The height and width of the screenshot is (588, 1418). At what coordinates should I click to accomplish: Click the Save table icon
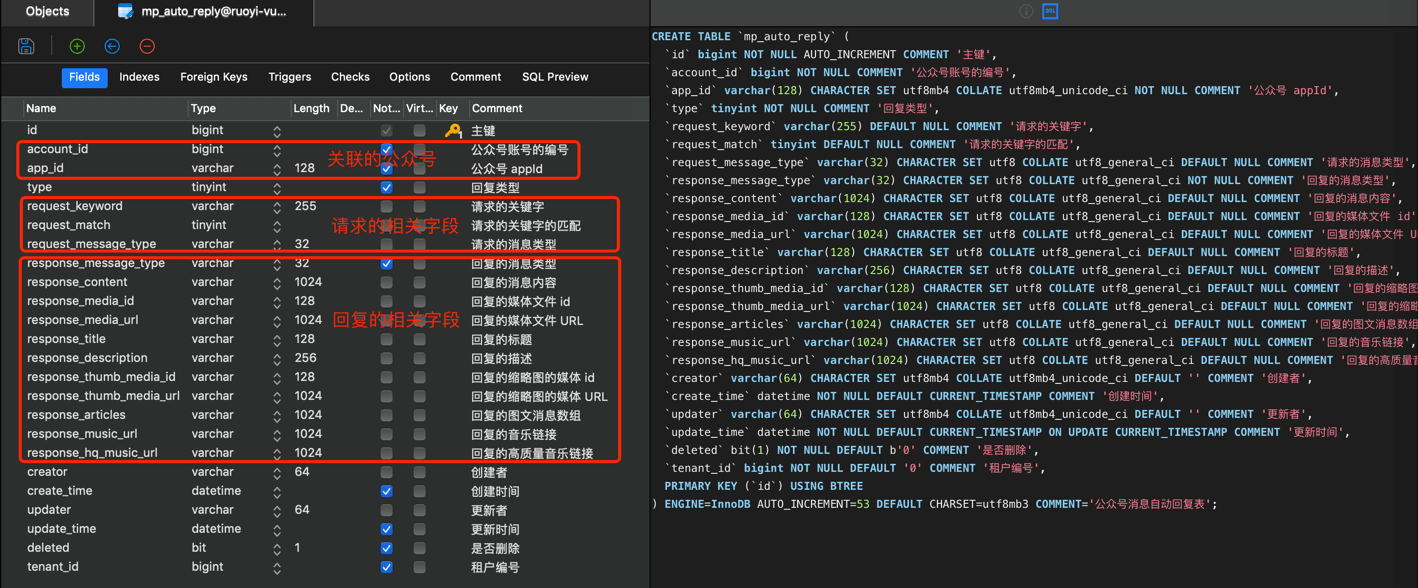tap(27, 46)
